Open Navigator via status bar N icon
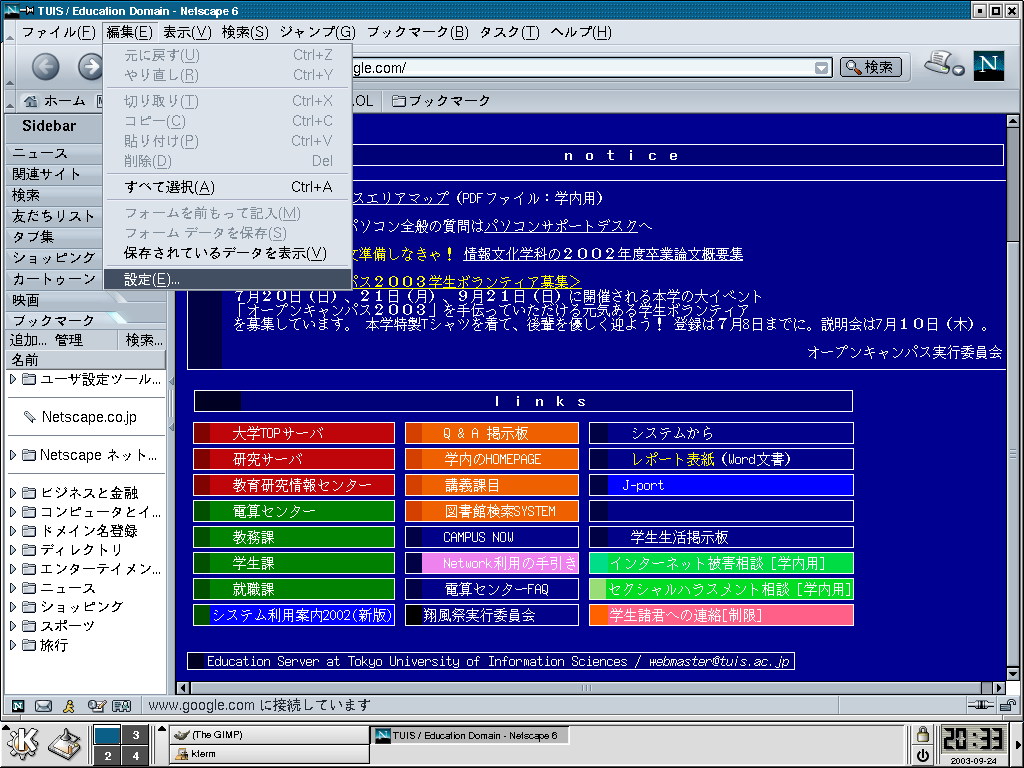 click(18, 705)
